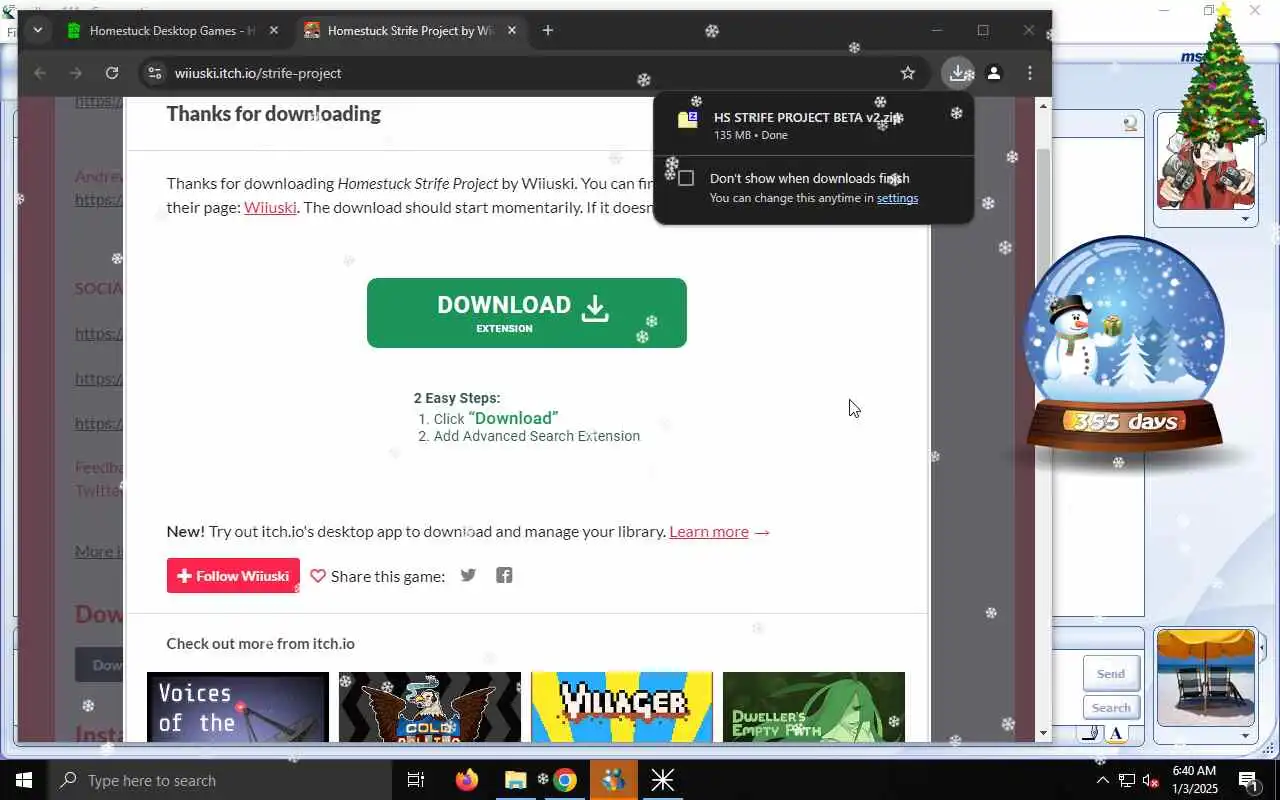
Task: Click the muted volume icon in tray
Action: pyautogui.click(x=1151, y=780)
